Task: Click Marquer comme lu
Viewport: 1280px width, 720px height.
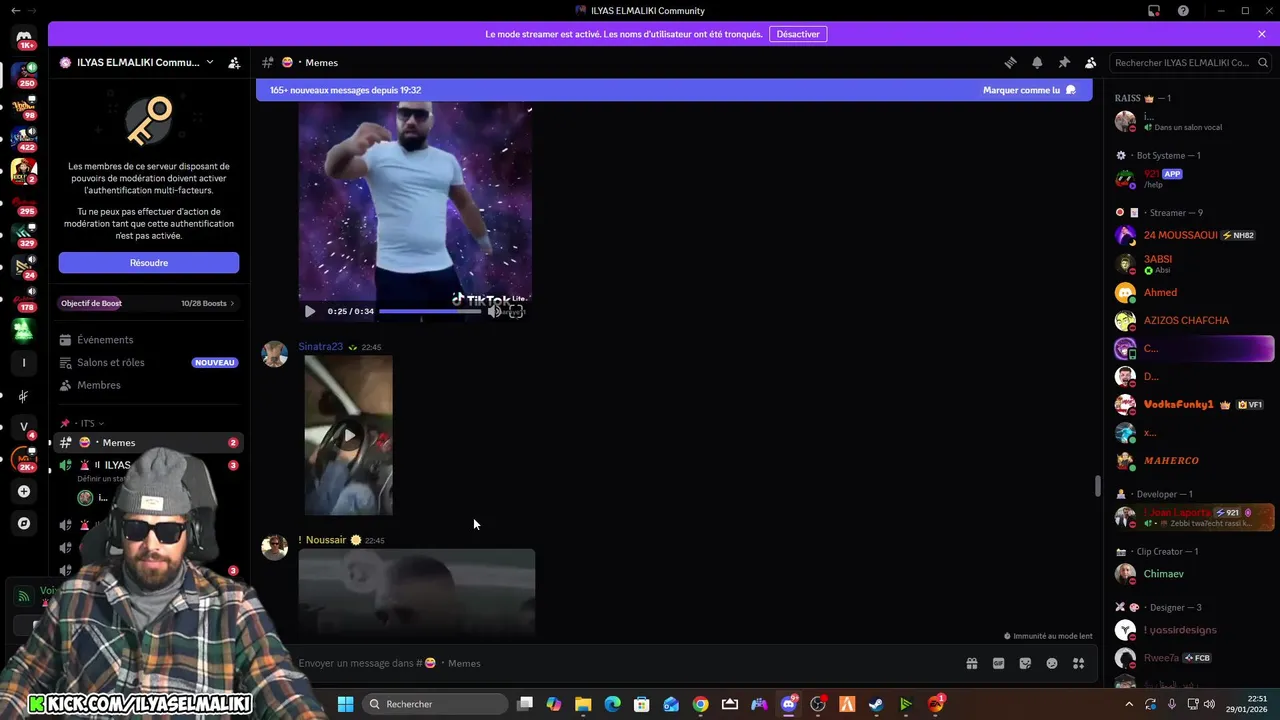Action: [1029, 90]
